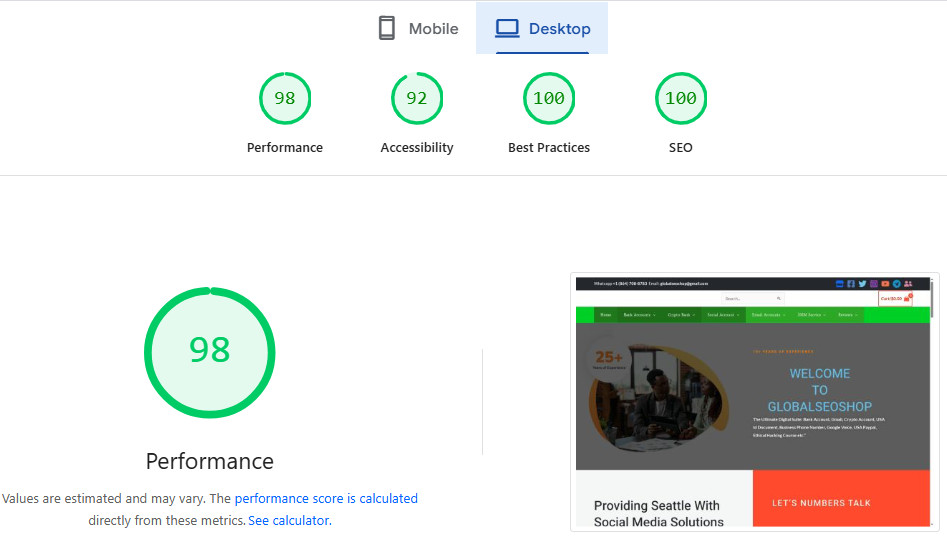This screenshot has width=947, height=545.
Task: Click the Best Practices label
Action: point(549,147)
